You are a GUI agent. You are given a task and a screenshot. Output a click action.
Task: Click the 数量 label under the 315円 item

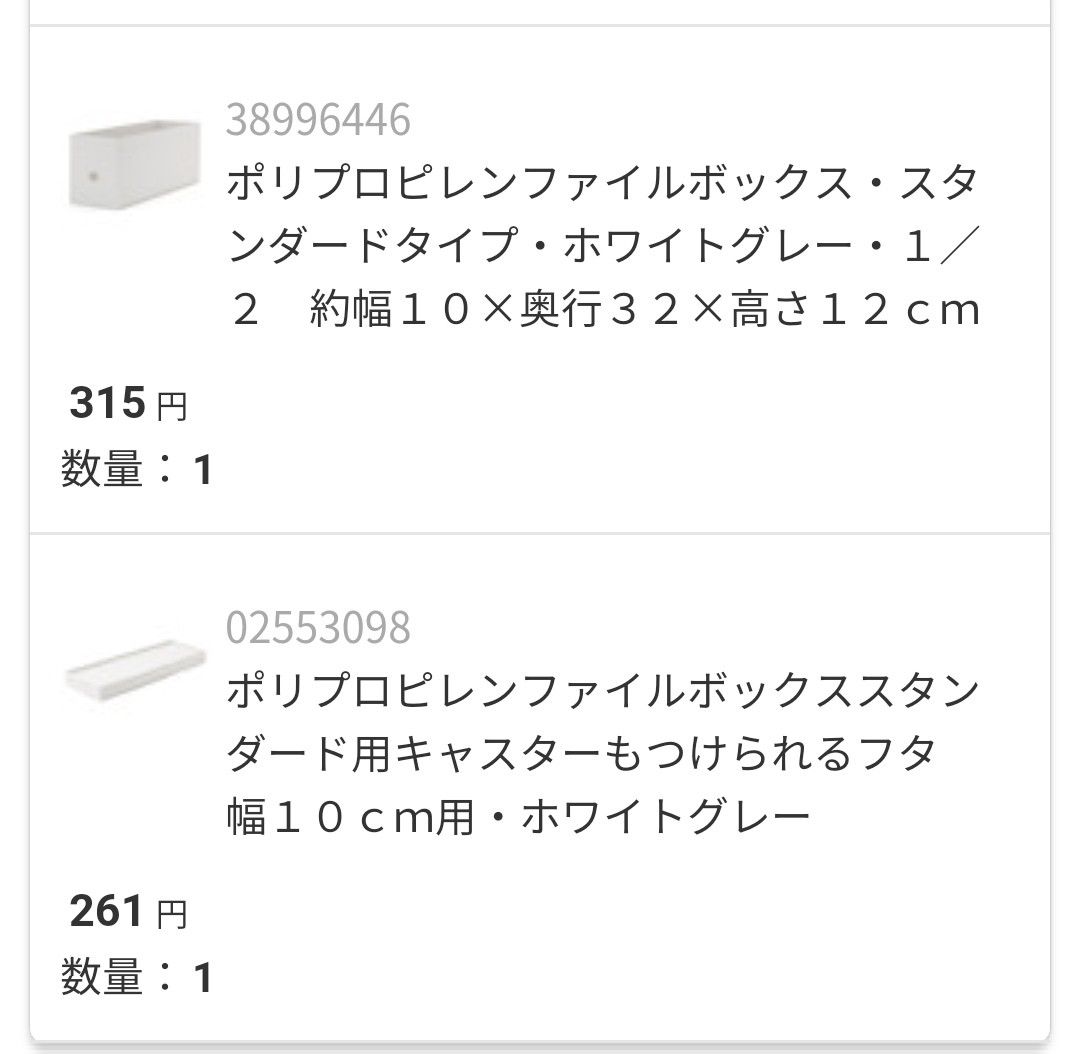[102, 469]
